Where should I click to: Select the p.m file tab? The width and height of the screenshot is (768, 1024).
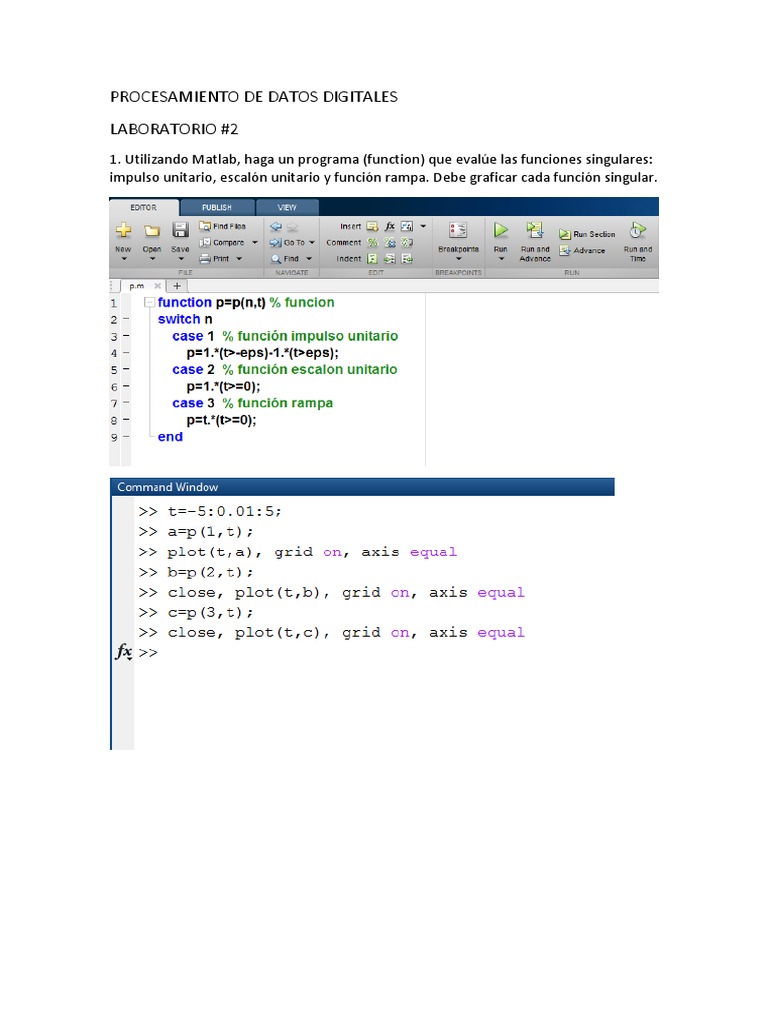(x=136, y=285)
